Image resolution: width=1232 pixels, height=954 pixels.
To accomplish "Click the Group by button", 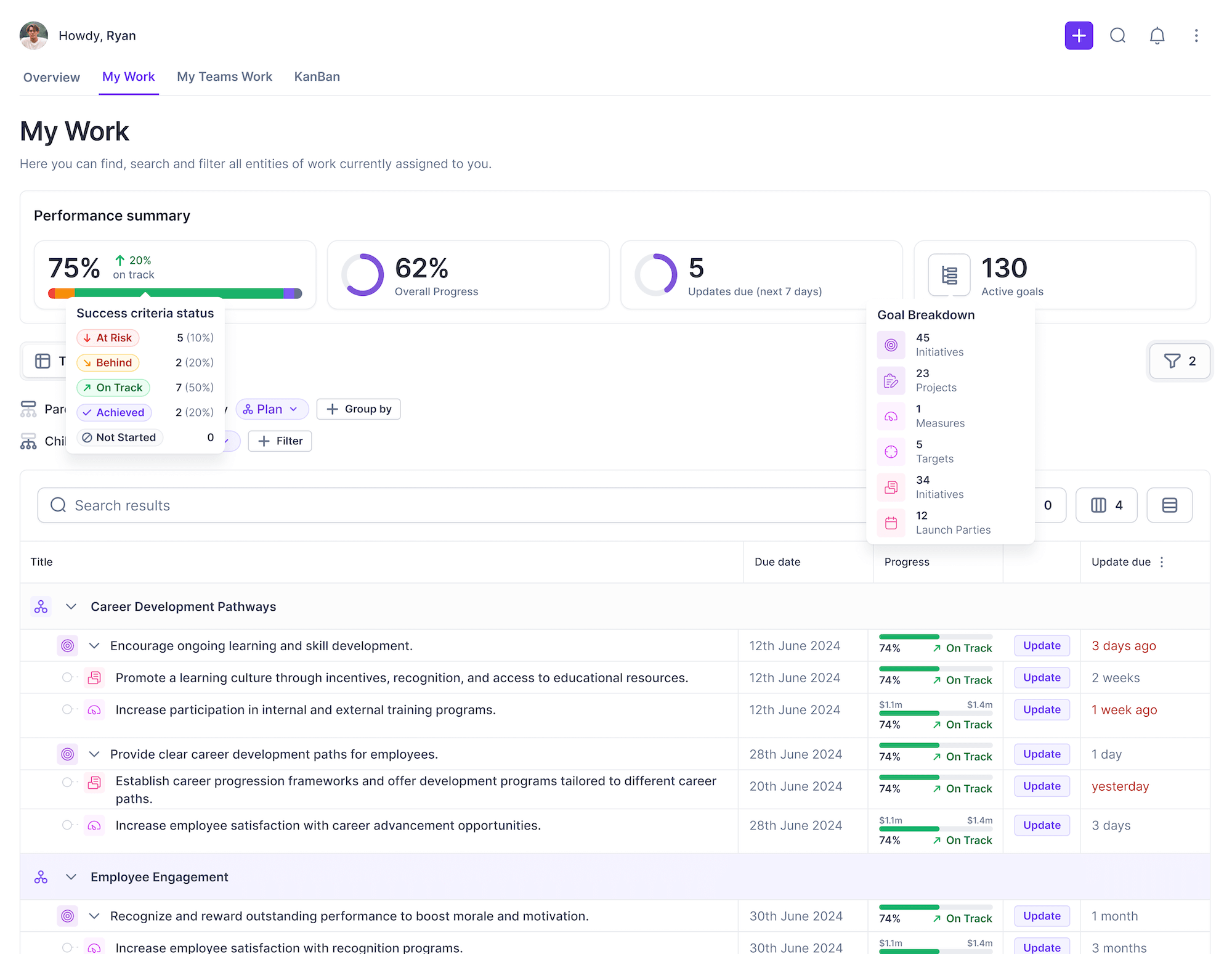I will 359,409.
